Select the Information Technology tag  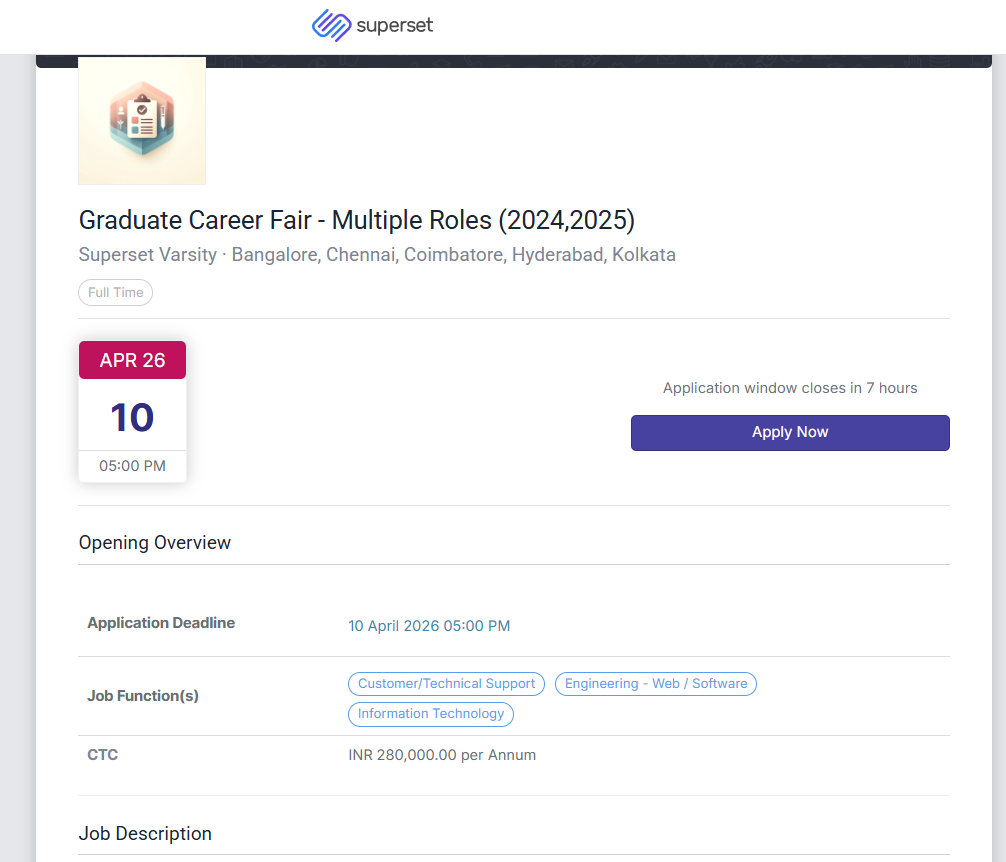coord(431,714)
